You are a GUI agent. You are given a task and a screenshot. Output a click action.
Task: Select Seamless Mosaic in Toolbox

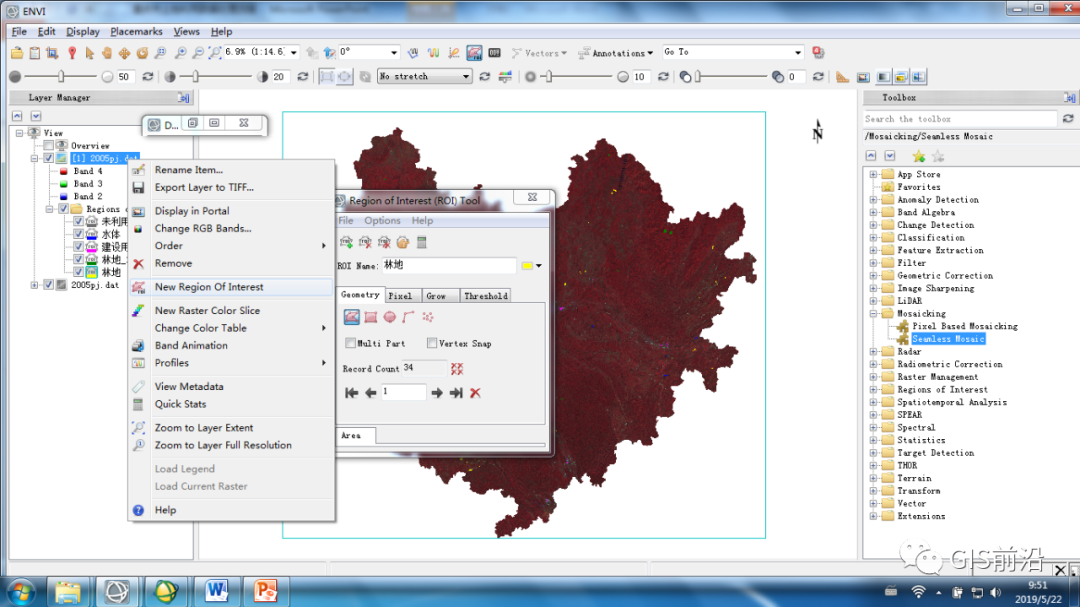coord(948,339)
